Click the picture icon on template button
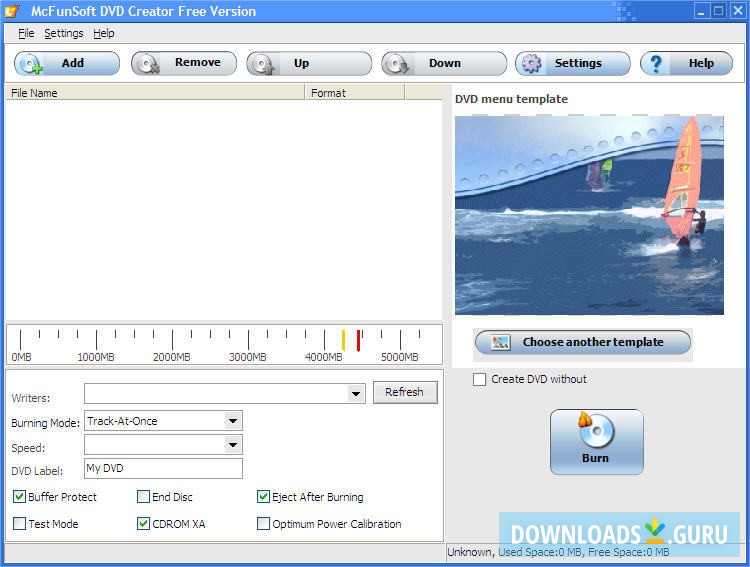Image resolution: width=750 pixels, height=567 pixels. 500,342
